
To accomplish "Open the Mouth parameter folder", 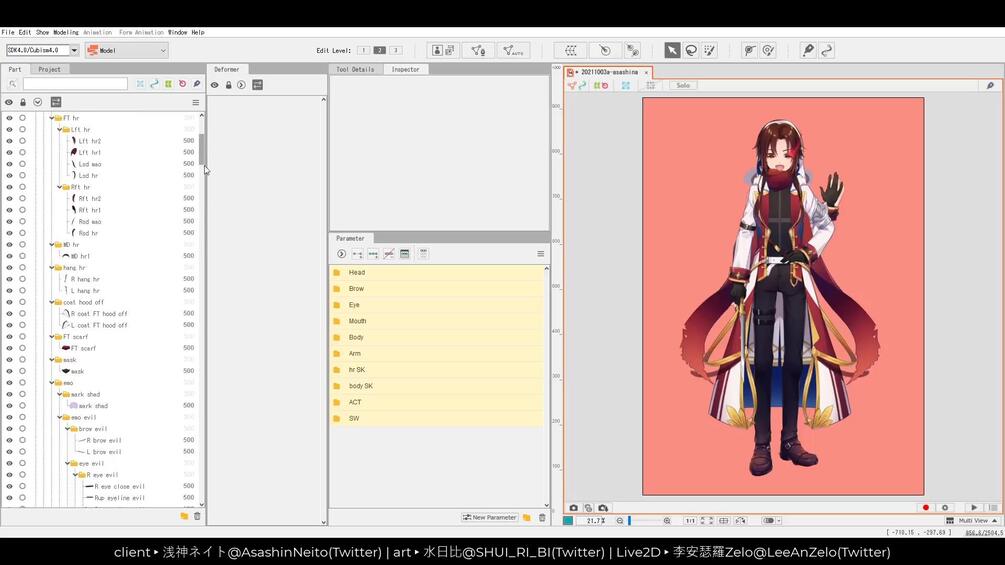I will point(437,322).
